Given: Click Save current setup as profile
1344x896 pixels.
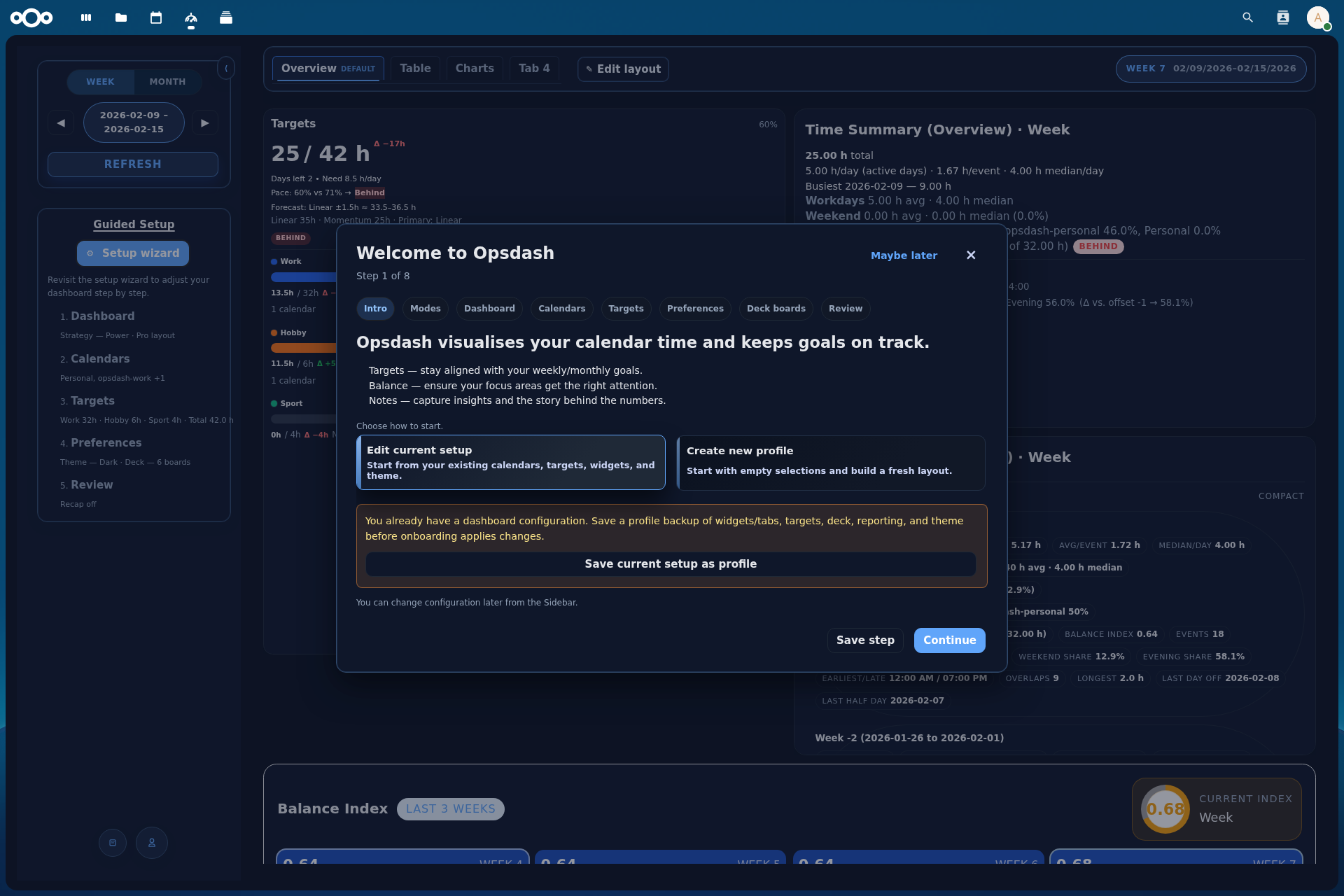Looking at the screenshot, I should pos(671,564).
